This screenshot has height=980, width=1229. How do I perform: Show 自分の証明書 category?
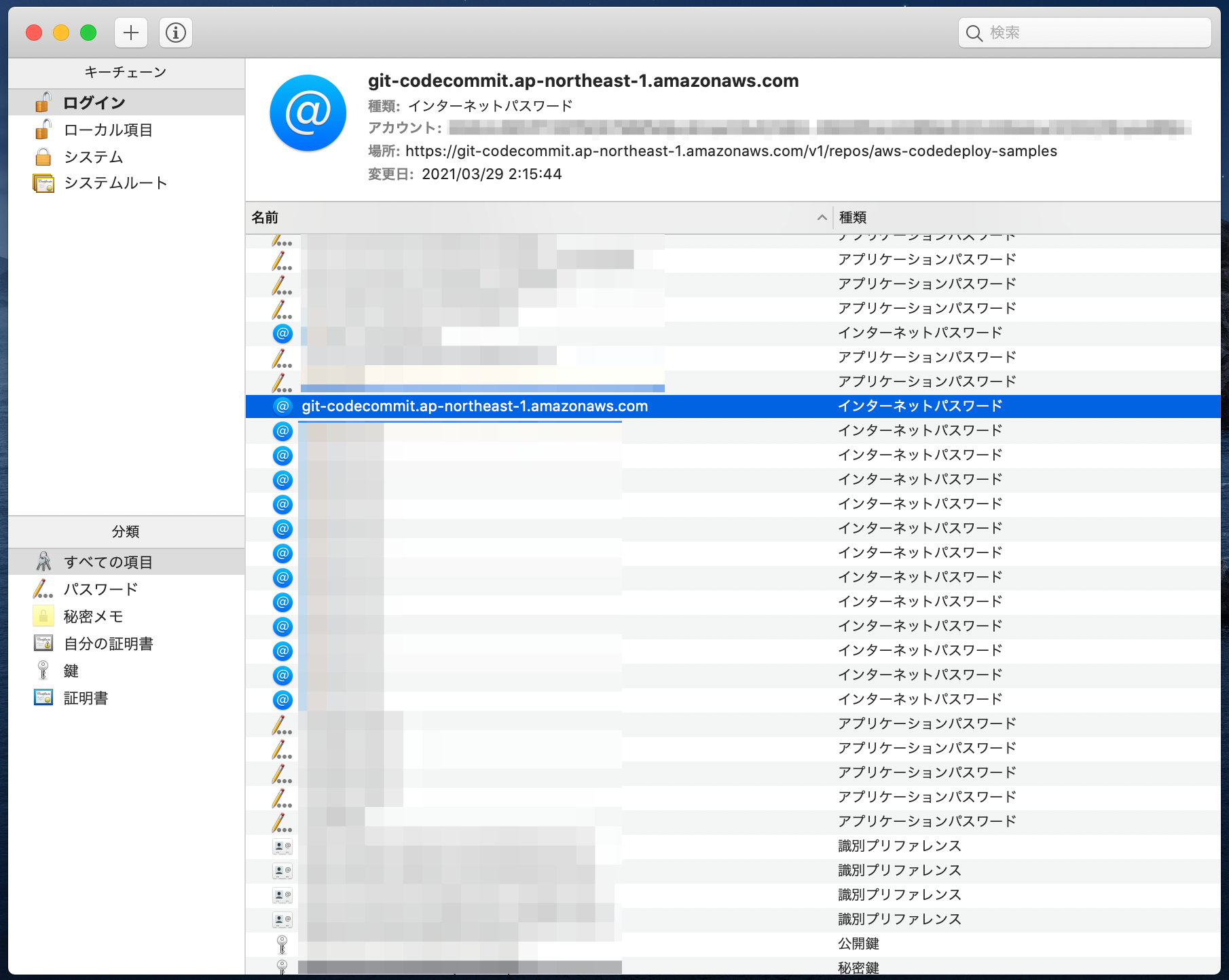[x=126, y=643]
